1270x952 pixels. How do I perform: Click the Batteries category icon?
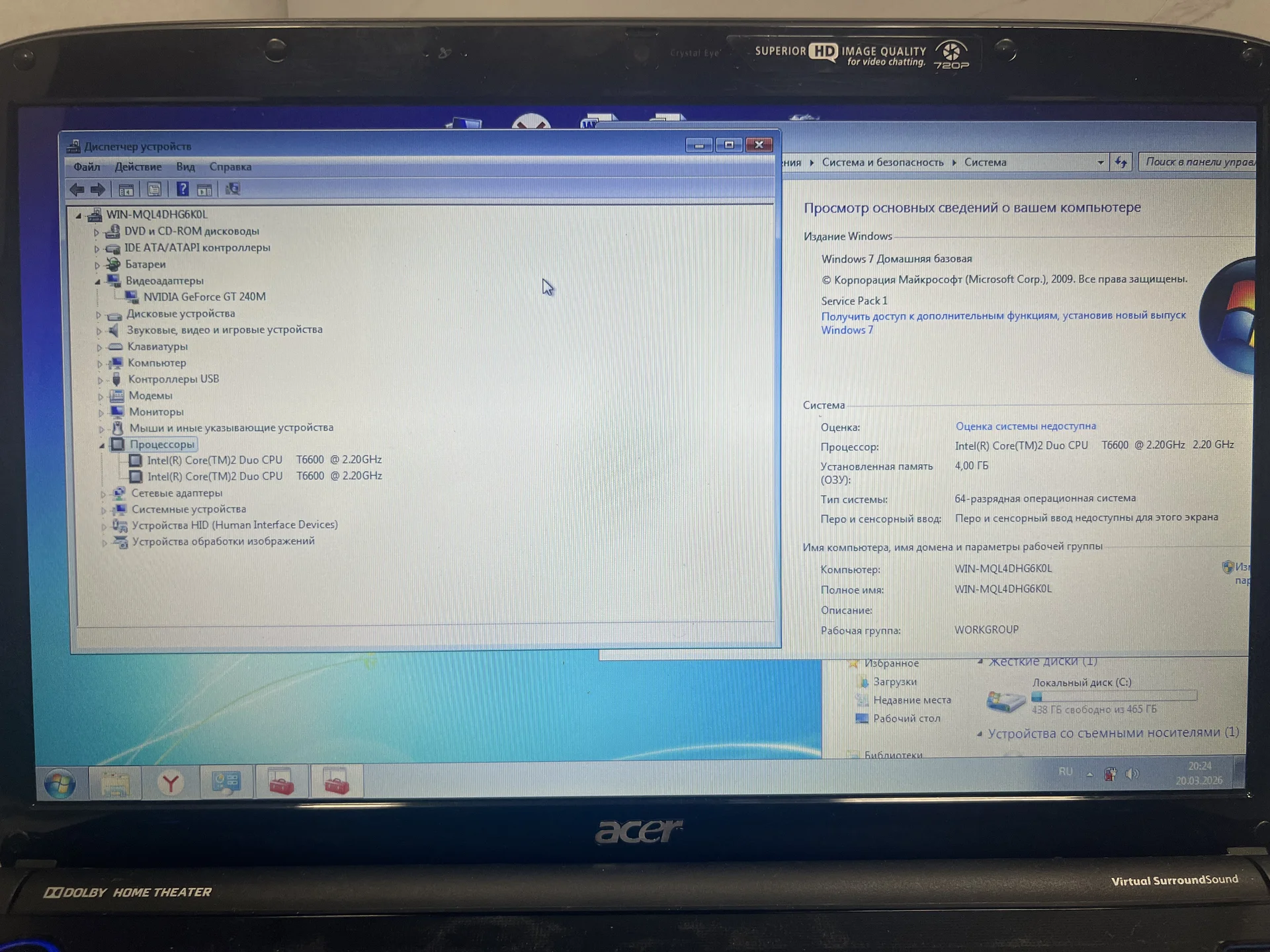114,264
